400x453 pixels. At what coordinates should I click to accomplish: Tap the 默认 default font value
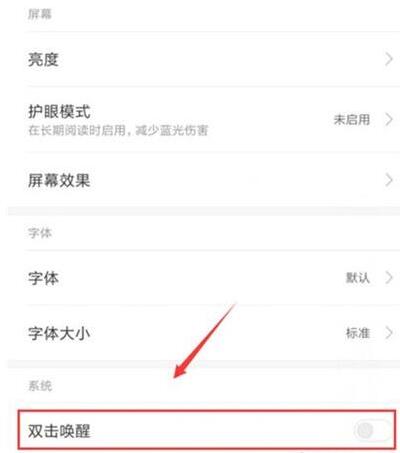(358, 277)
